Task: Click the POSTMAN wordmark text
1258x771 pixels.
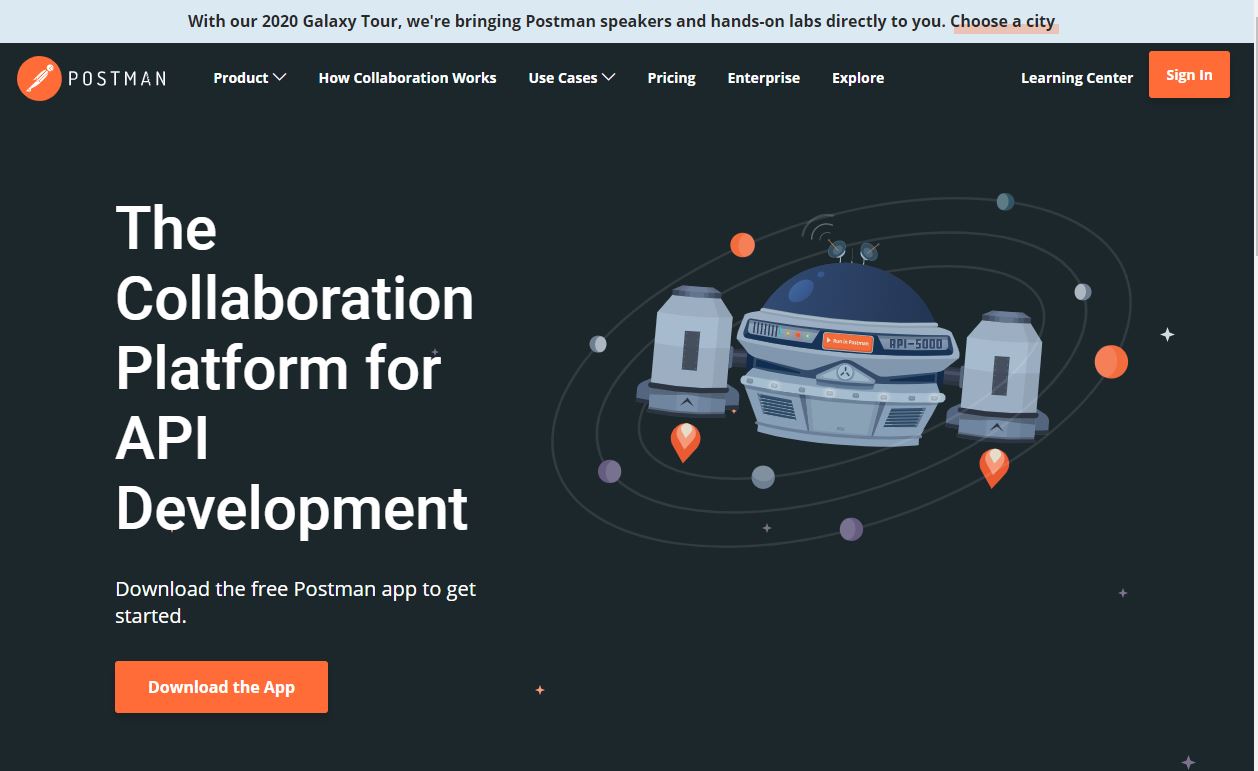Action: 117,78
